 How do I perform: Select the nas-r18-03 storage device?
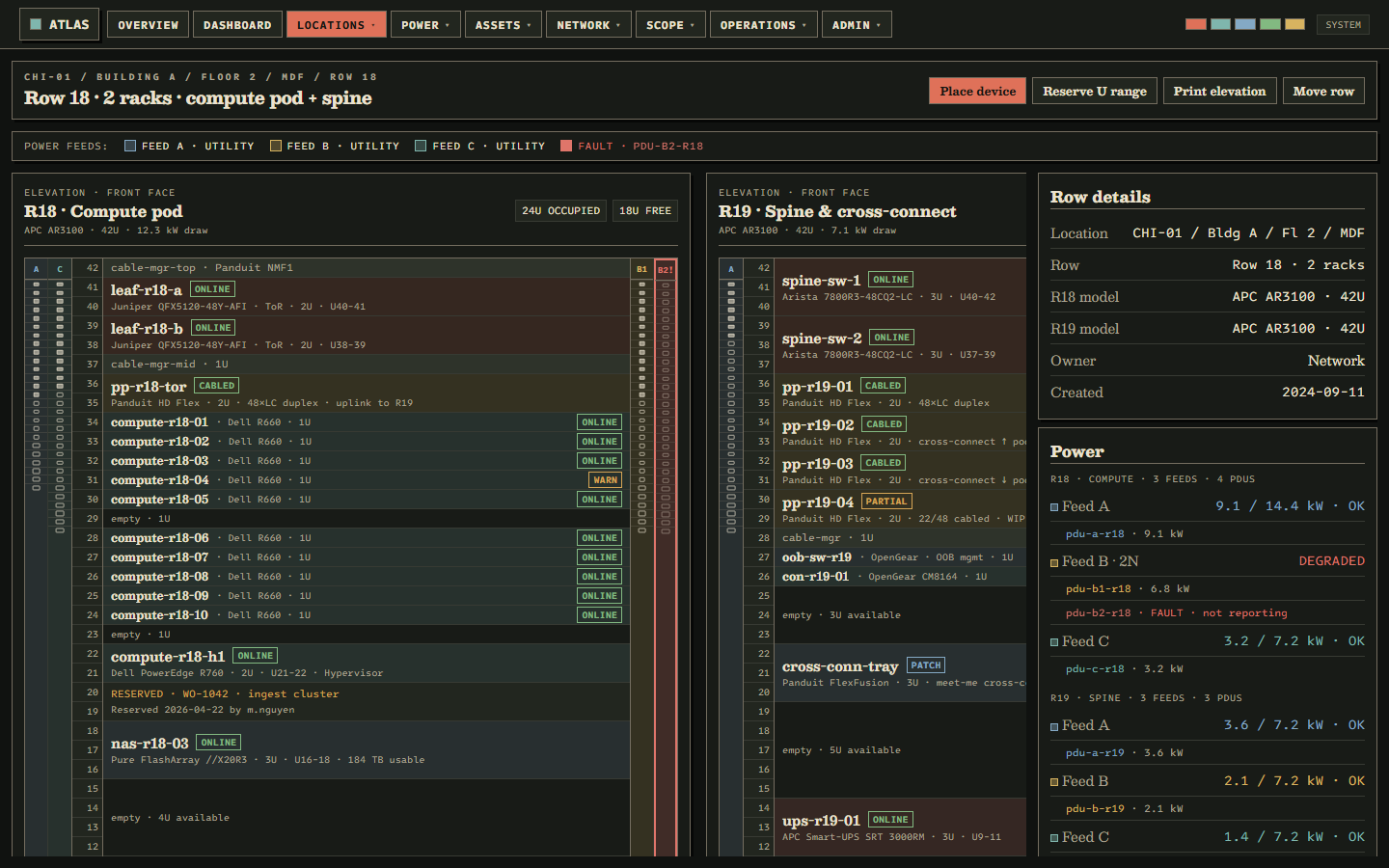tap(366, 750)
